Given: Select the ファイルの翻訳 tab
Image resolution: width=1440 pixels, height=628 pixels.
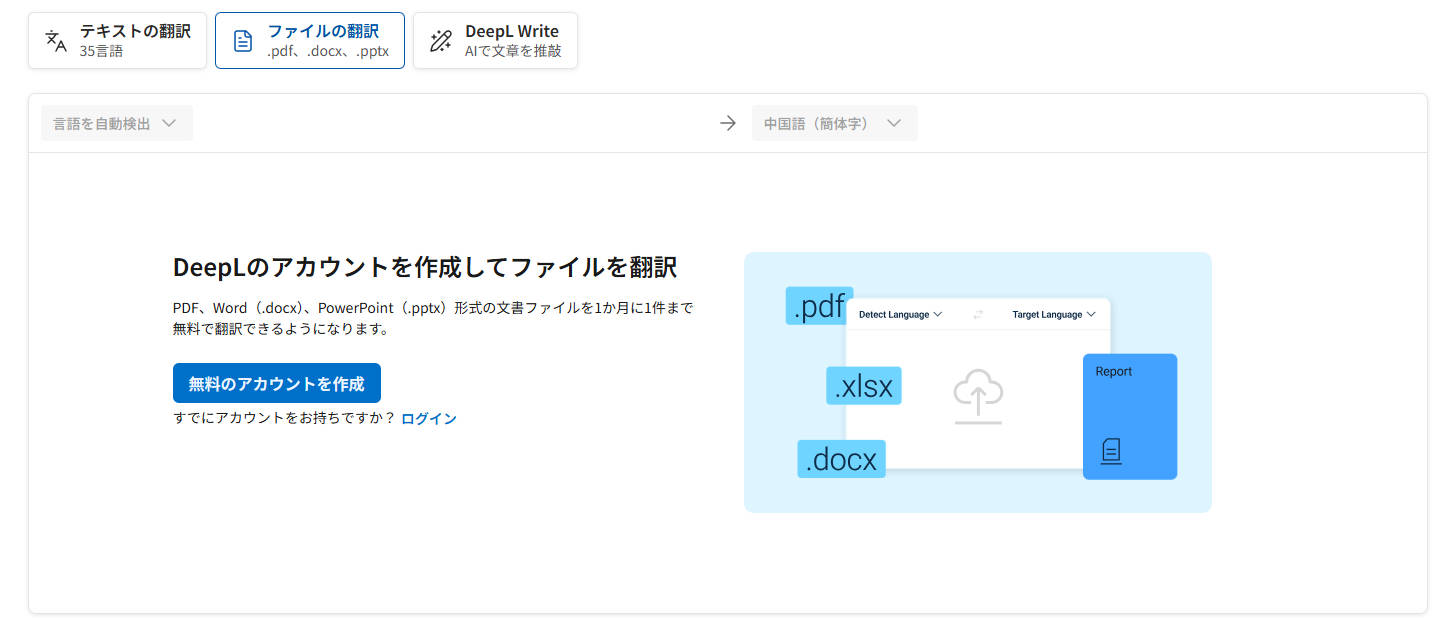Looking at the screenshot, I should [310, 40].
